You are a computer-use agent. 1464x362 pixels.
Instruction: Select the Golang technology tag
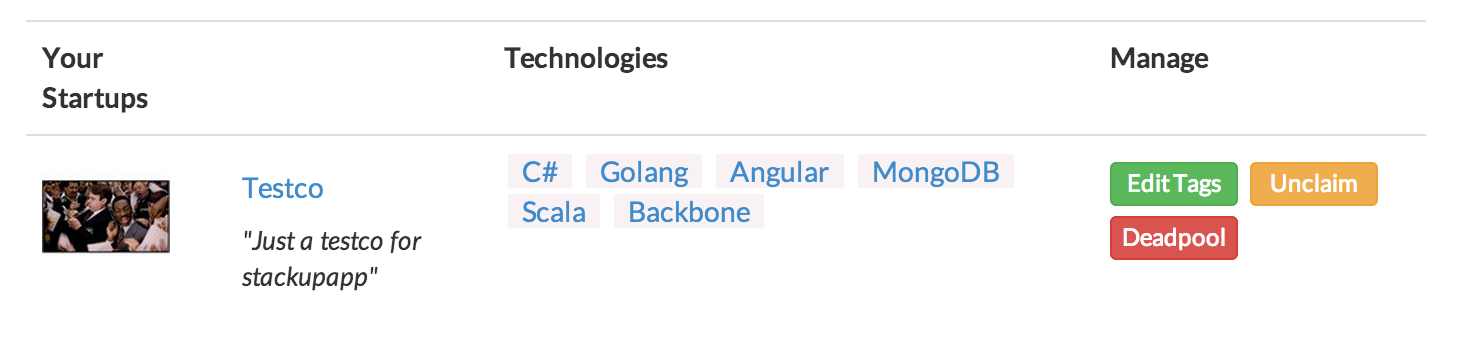point(644,172)
